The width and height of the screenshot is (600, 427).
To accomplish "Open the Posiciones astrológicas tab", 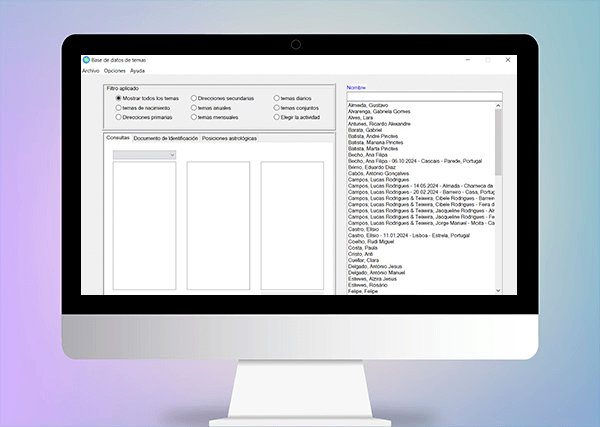I will (229, 138).
